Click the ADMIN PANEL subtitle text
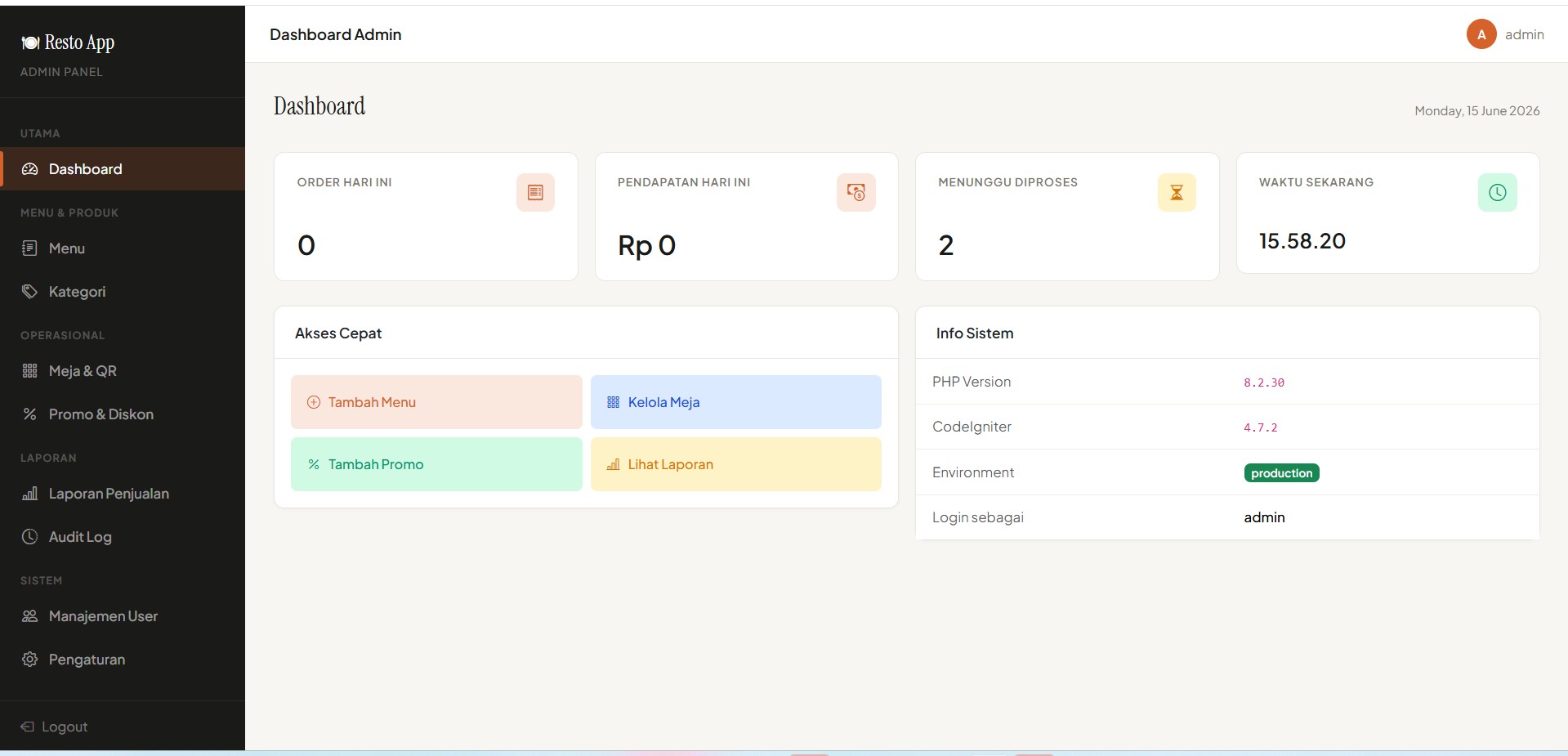The height and width of the screenshot is (756, 1568). point(61,72)
